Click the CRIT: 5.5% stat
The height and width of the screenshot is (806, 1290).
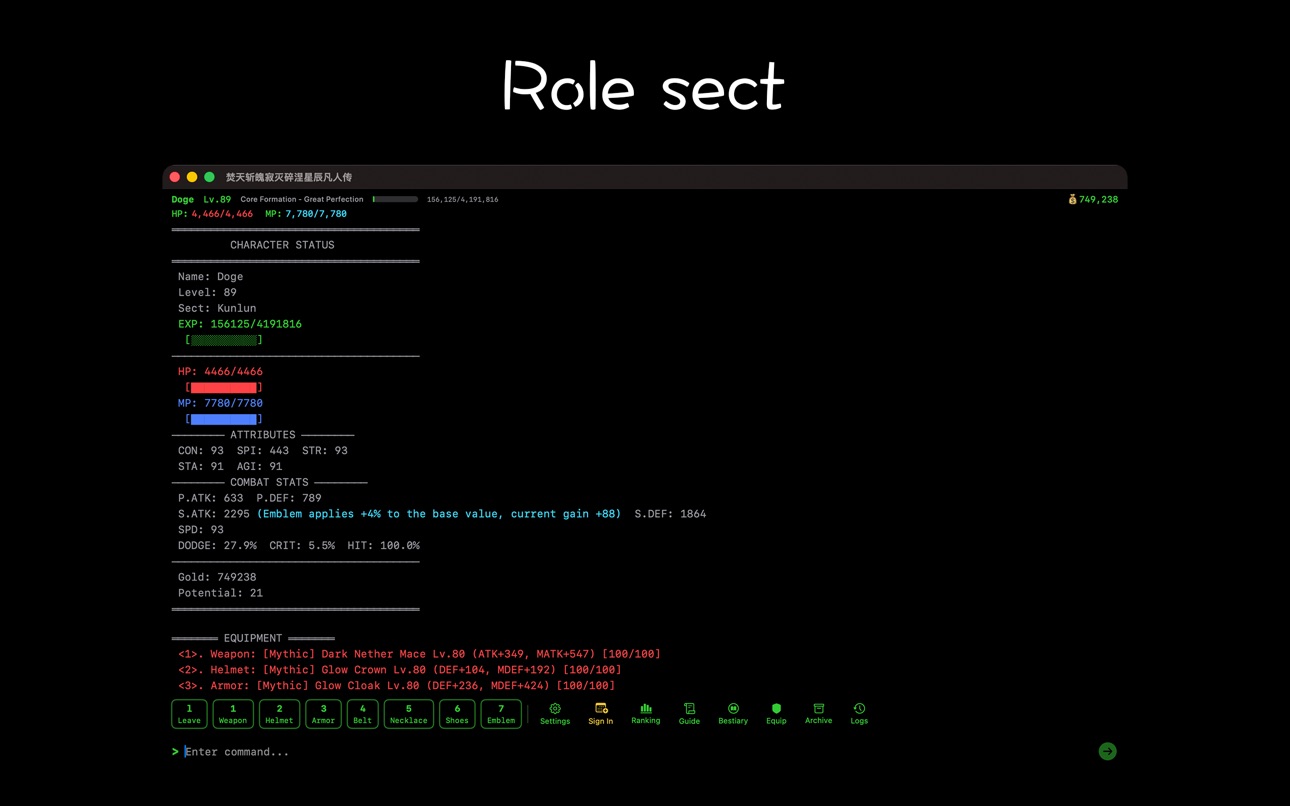pyautogui.click(x=302, y=546)
